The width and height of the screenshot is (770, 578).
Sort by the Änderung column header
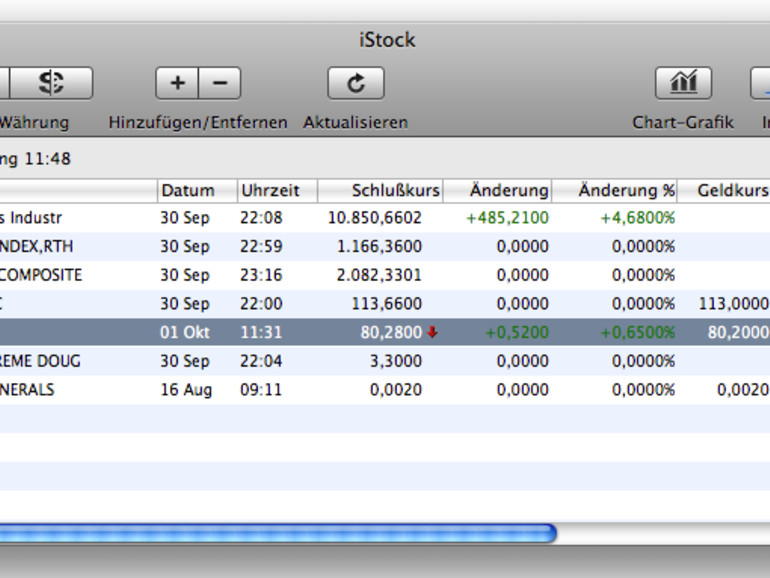click(497, 191)
